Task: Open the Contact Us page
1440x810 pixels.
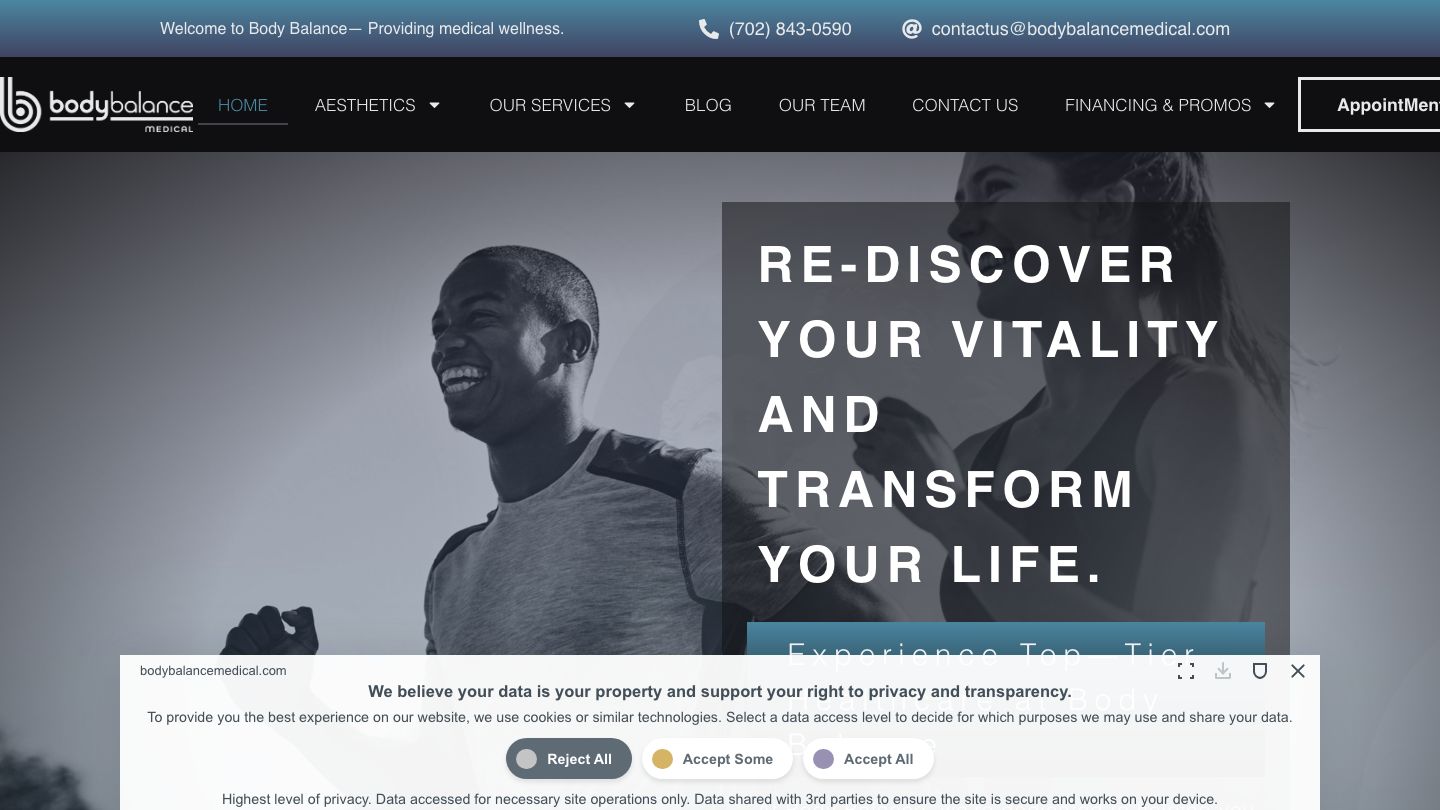Action: click(965, 105)
